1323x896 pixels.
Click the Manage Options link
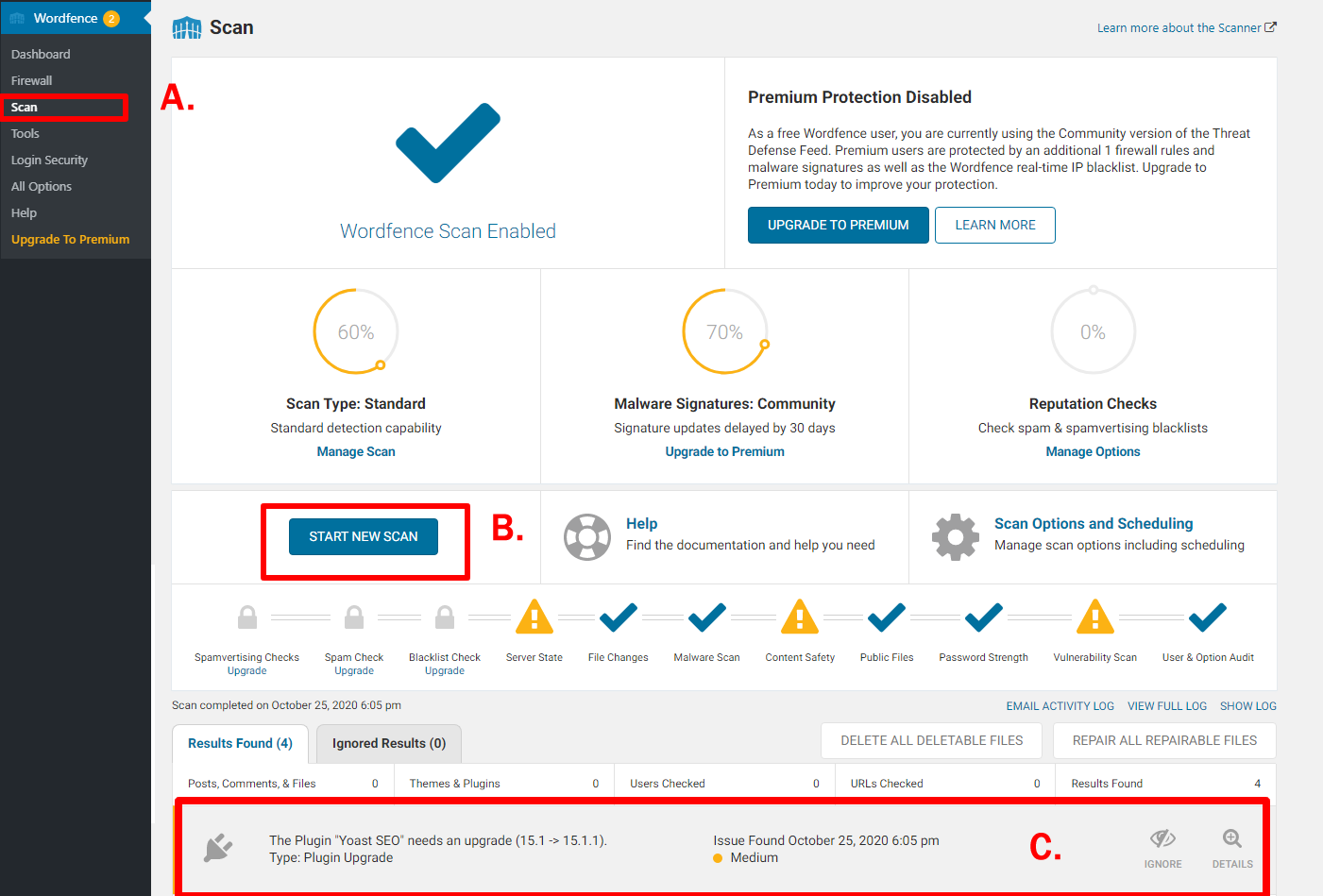1093,451
